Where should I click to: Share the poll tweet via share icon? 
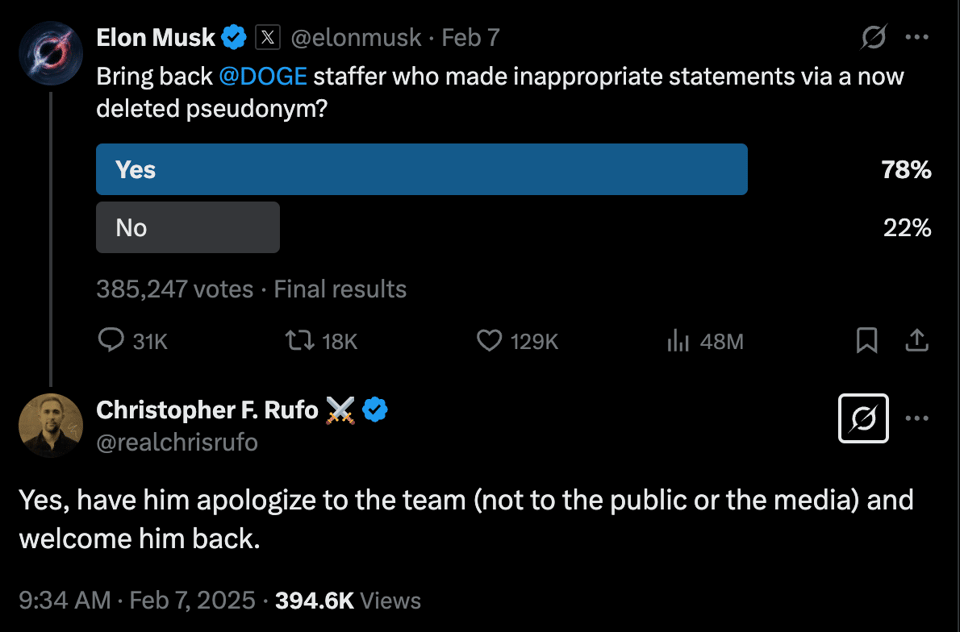coord(915,341)
